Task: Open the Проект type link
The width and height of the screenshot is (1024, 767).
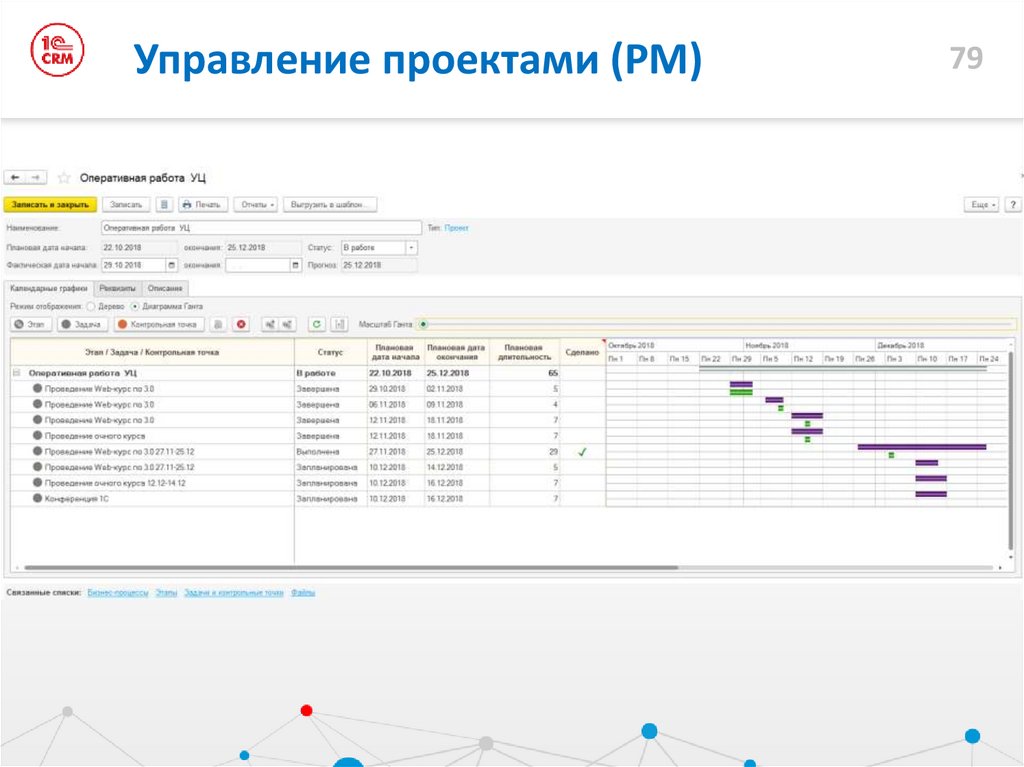Action: [x=456, y=228]
